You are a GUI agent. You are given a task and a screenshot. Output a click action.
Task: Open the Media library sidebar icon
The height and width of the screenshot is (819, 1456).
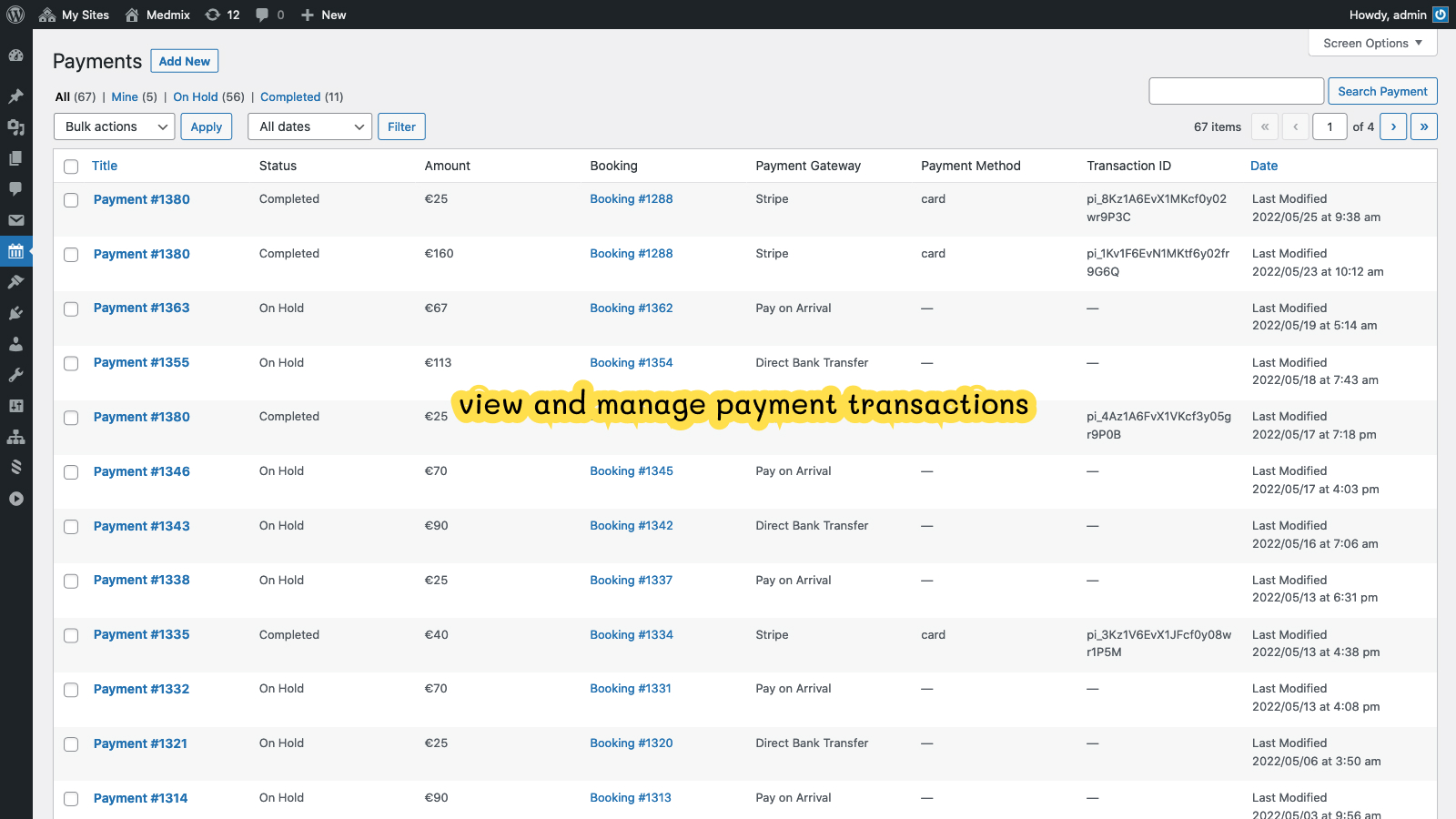point(15,127)
